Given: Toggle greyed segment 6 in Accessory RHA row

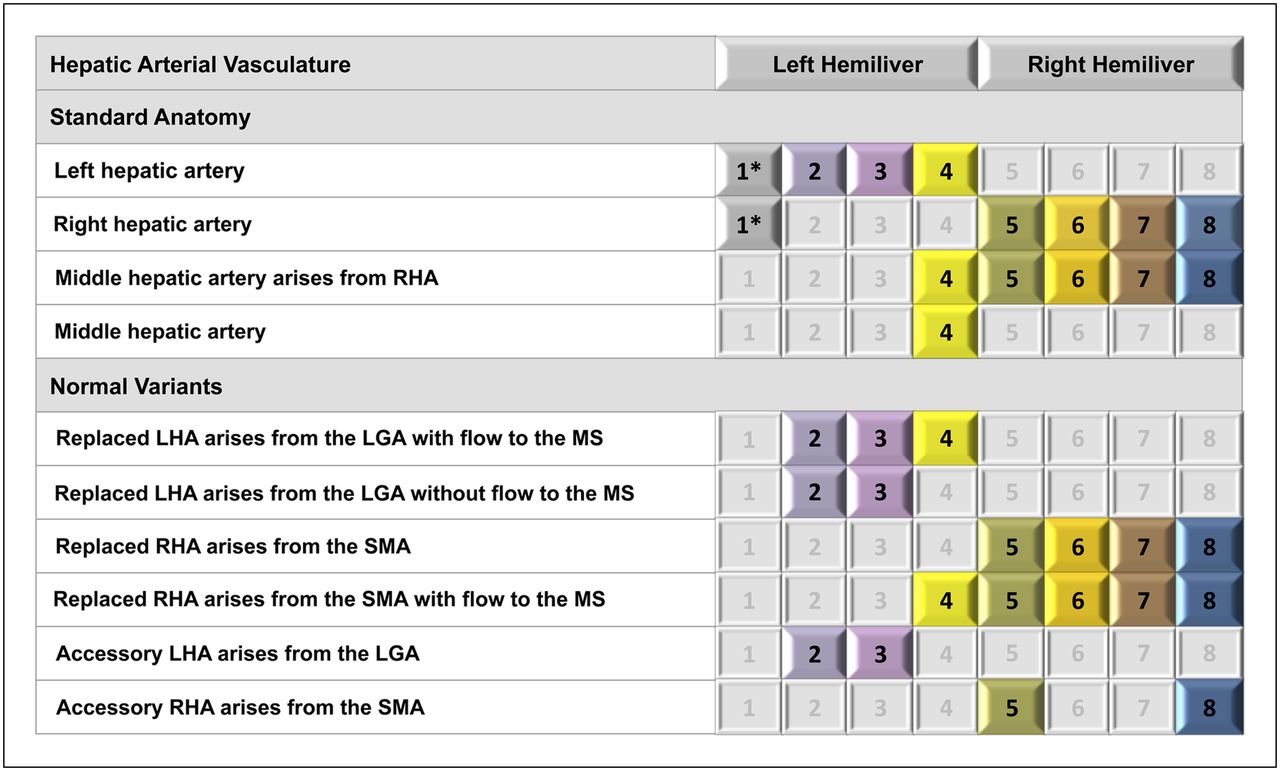Looking at the screenshot, I should tap(1078, 708).
